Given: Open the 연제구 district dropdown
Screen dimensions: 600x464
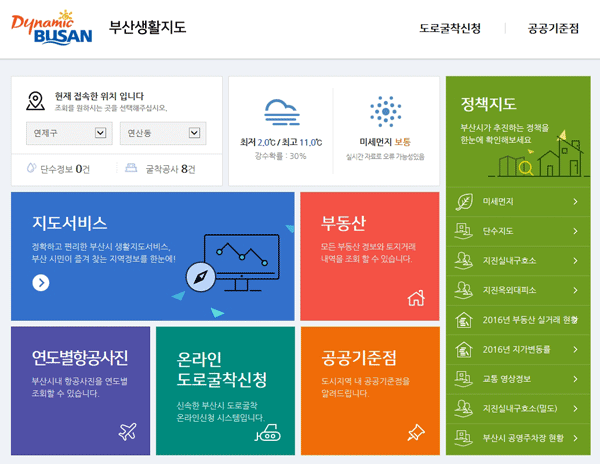Looking at the screenshot, I should [67, 133].
